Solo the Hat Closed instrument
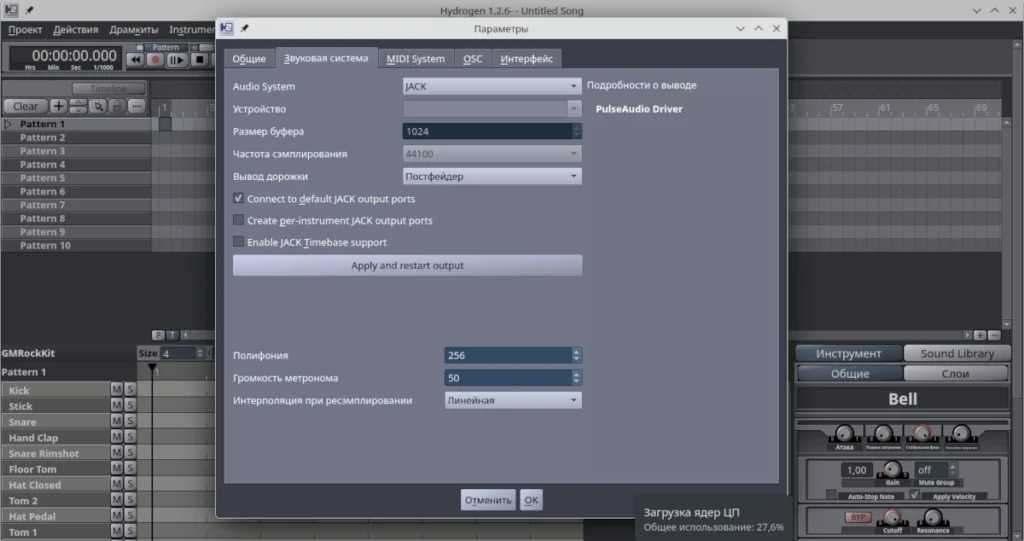 (129, 484)
